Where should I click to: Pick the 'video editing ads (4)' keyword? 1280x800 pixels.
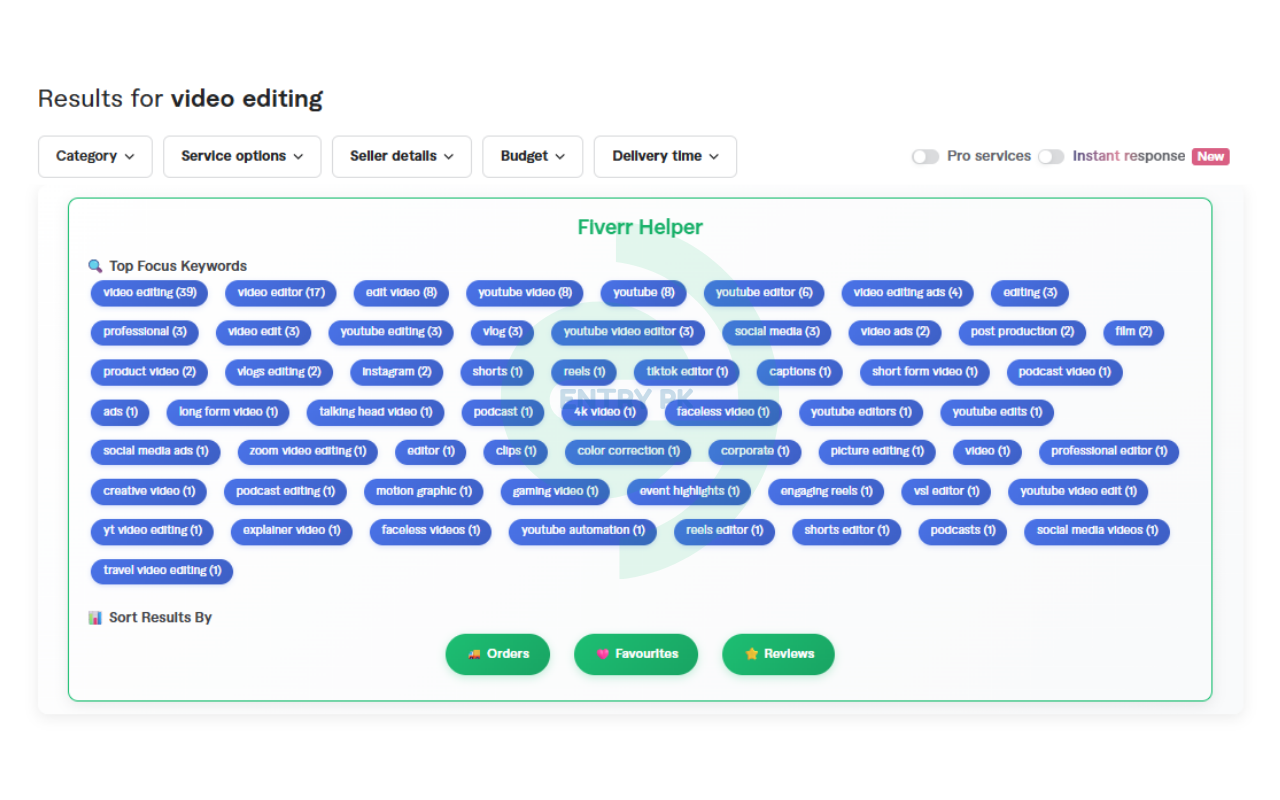908,293
